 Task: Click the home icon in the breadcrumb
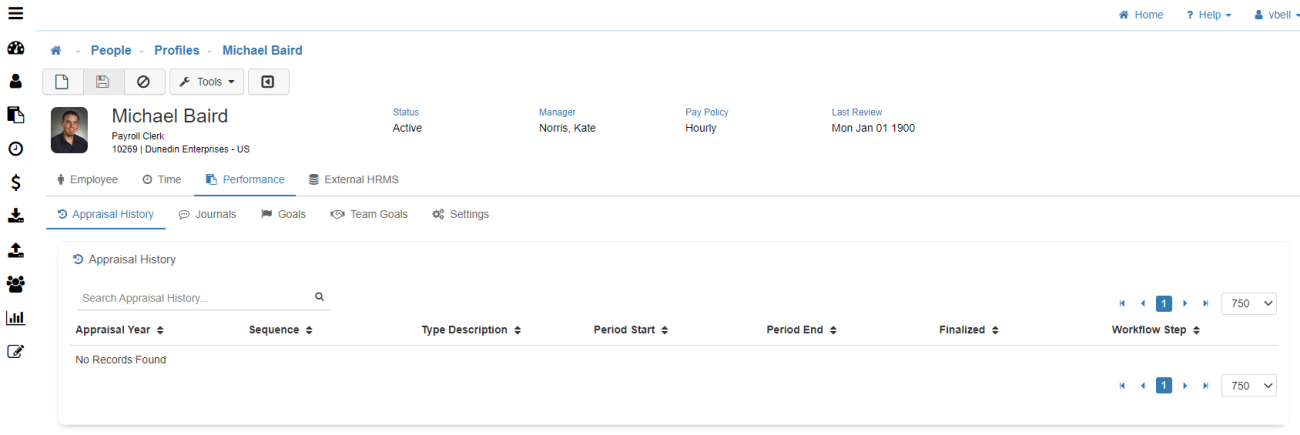coord(56,50)
